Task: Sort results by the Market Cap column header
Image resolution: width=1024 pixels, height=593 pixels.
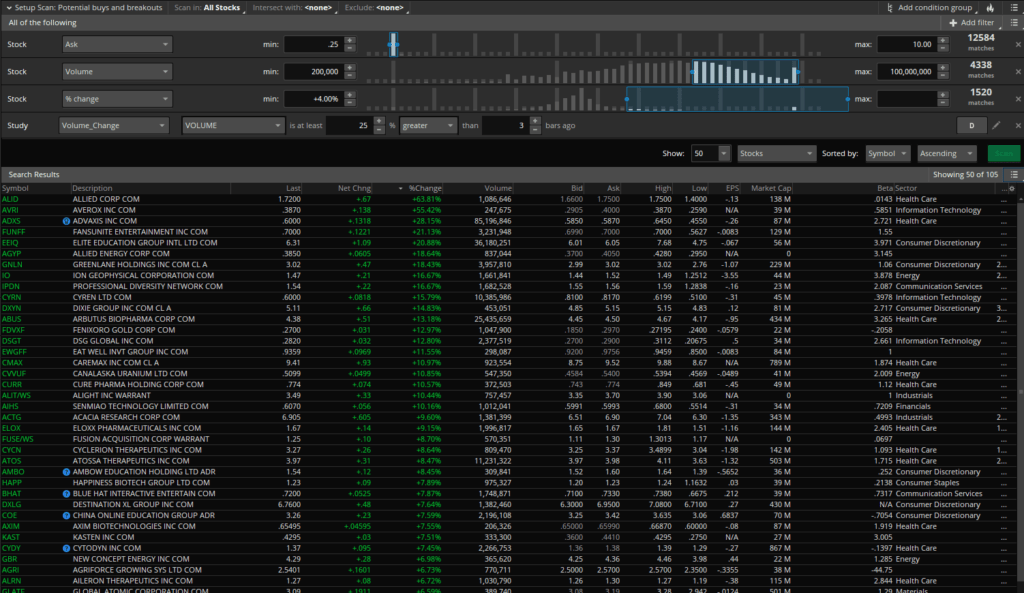Action: [x=771, y=188]
